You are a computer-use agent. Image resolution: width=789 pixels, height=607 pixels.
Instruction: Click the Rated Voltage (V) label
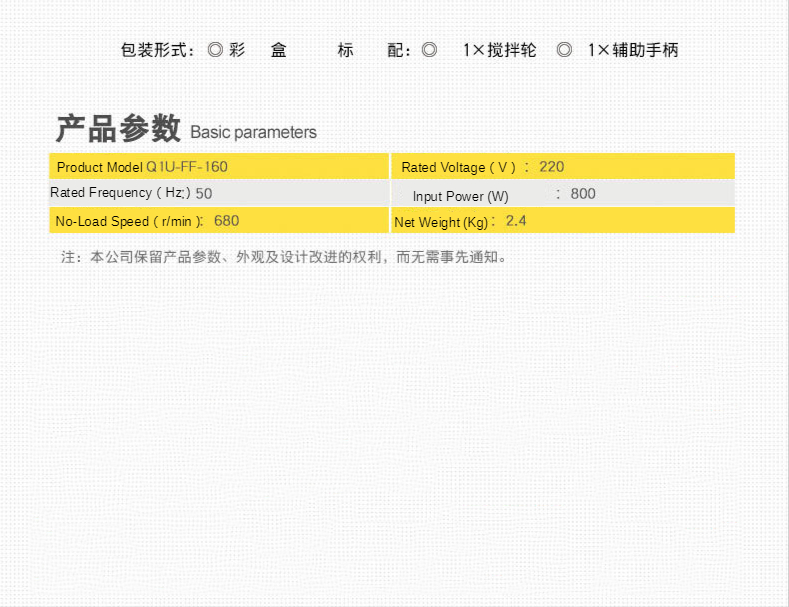(458, 167)
